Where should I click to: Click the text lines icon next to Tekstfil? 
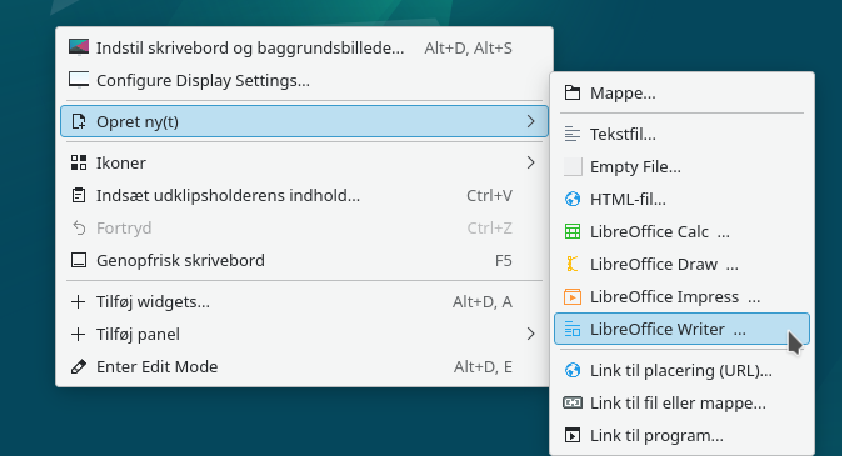coord(572,134)
